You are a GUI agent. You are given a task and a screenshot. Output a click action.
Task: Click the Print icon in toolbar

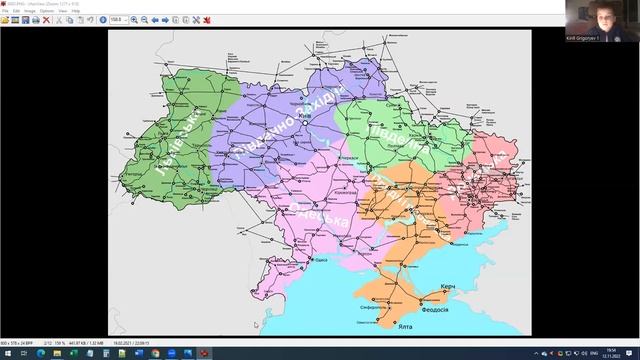click(36, 20)
